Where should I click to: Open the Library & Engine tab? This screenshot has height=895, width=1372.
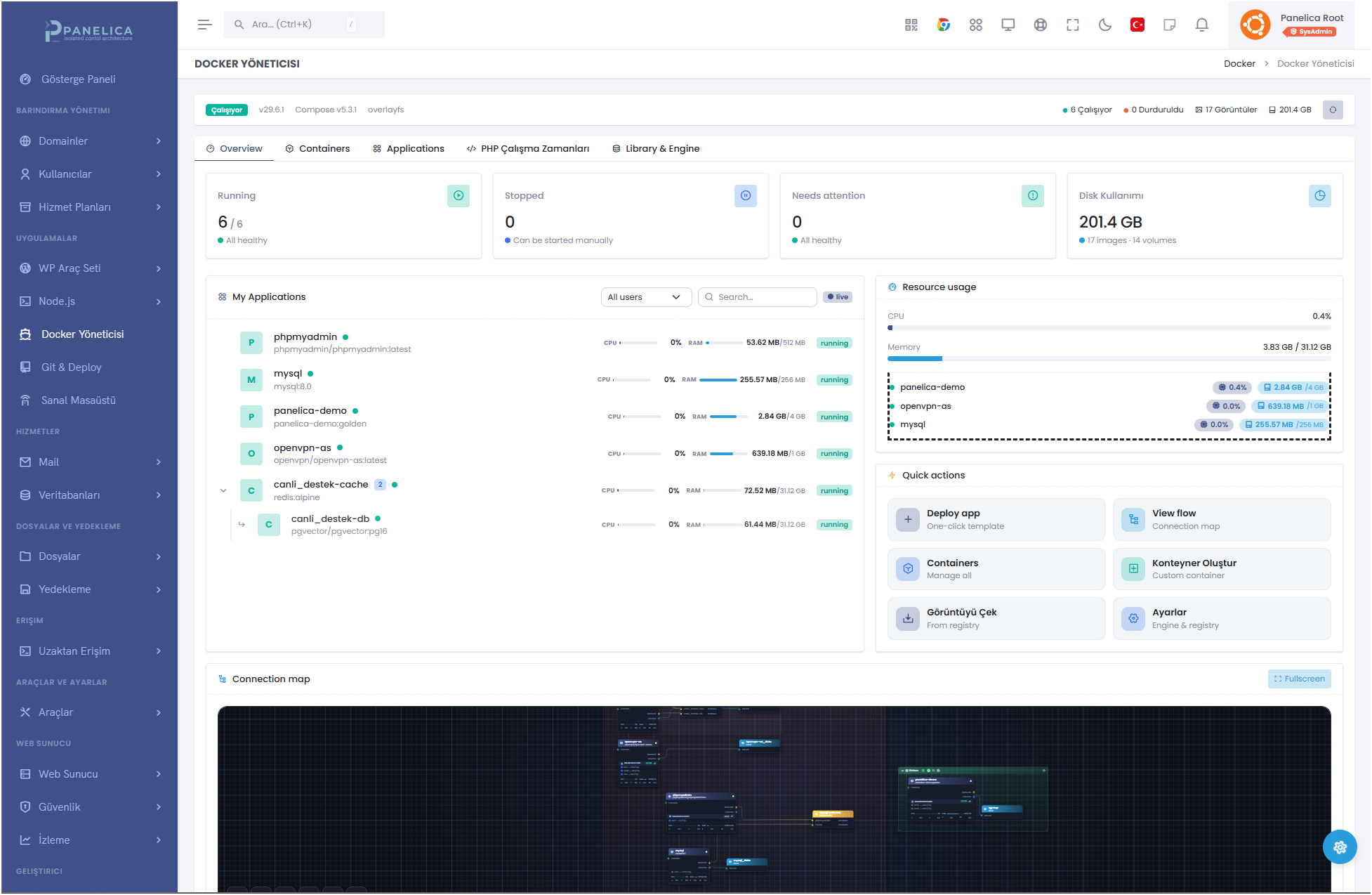(x=656, y=149)
